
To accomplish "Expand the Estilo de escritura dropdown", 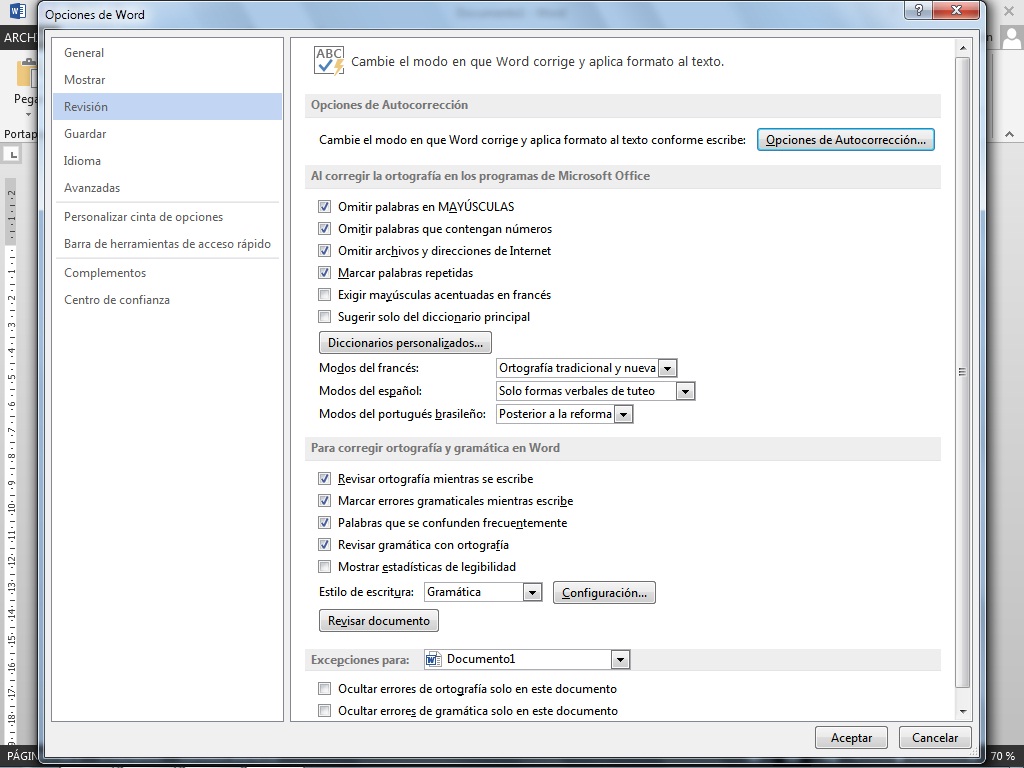I will pyautogui.click(x=532, y=592).
